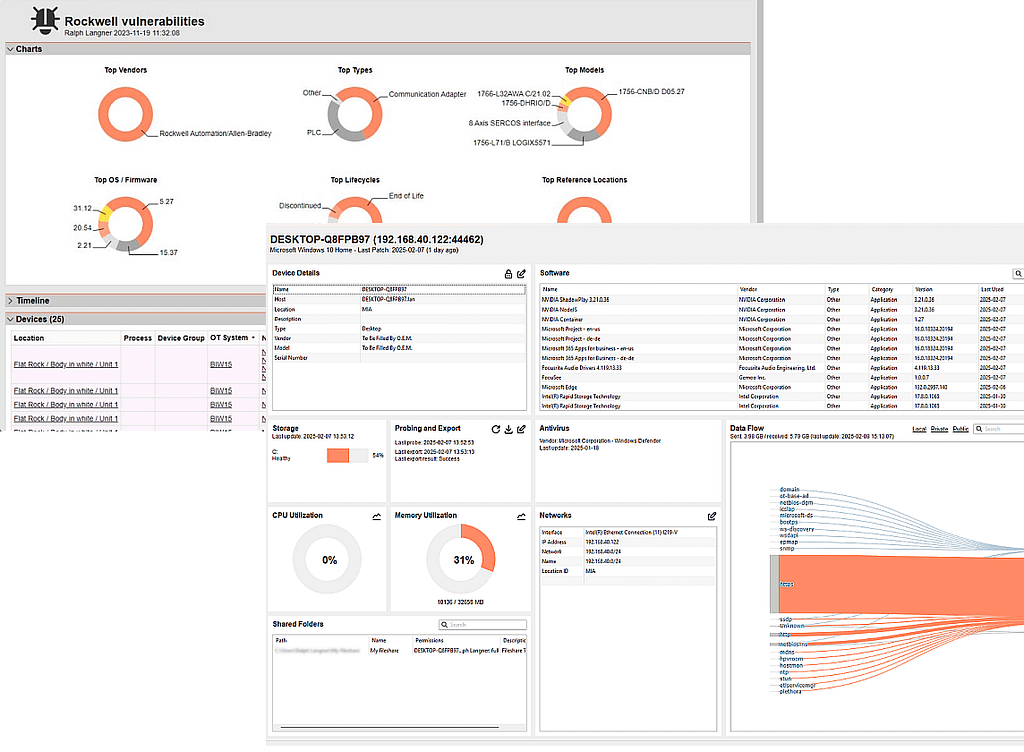Click the netbios-ns label in Data Flow
The height and width of the screenshot is (752, 1024).
[793, 644]
